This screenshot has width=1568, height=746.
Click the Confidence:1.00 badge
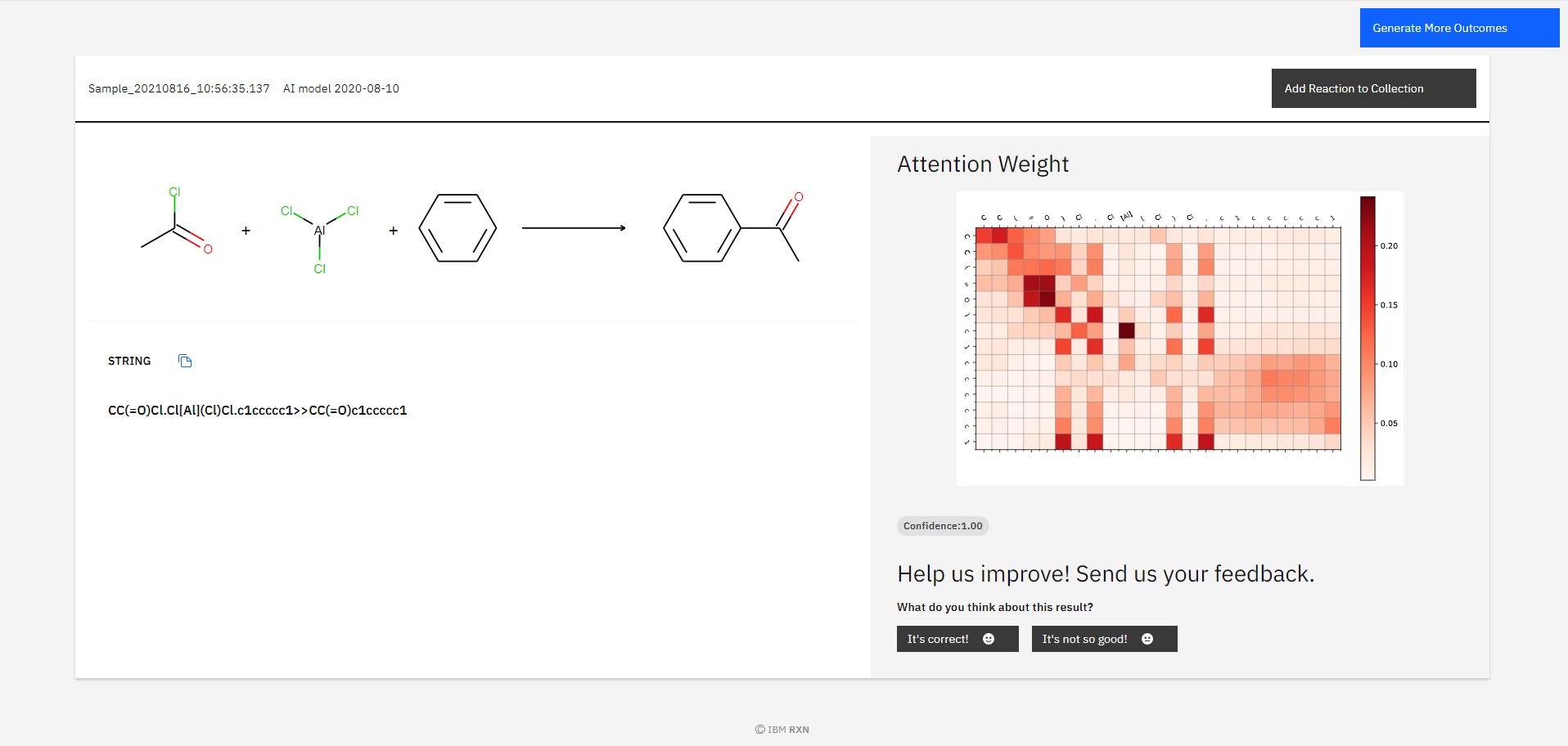pos(942,526)
